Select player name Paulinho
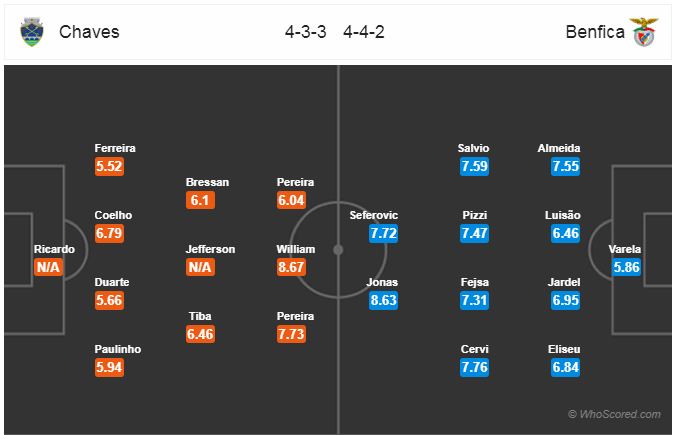Viewport: 673px width, 435px height. [118, 349]
